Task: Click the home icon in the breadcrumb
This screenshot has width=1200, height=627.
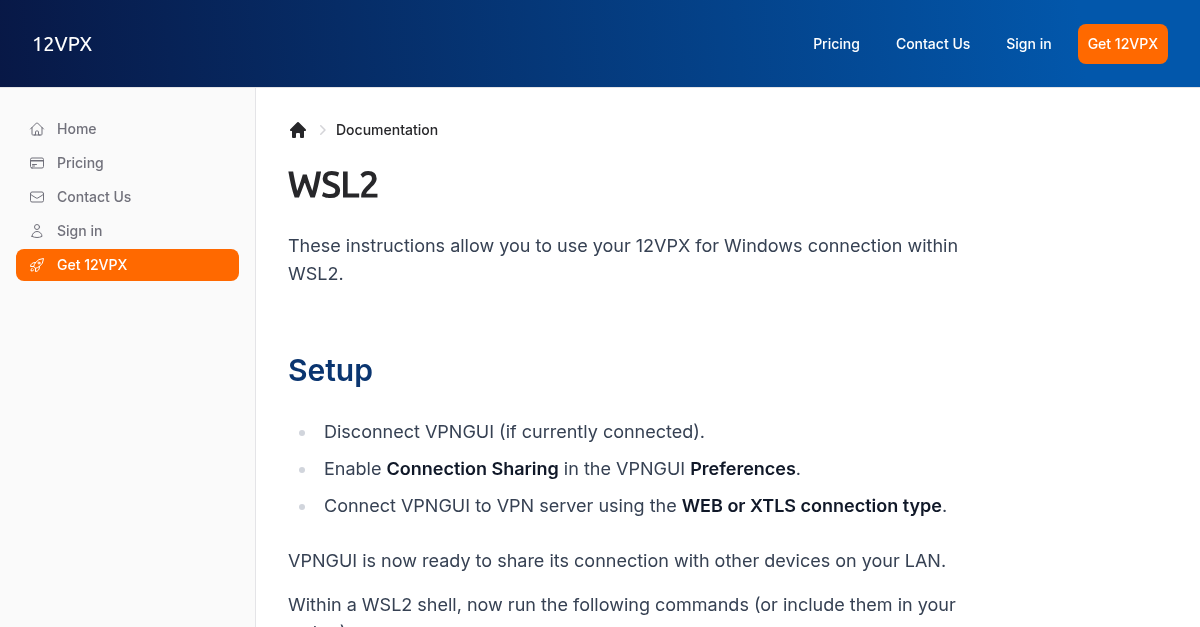Action: coord(298,130)
